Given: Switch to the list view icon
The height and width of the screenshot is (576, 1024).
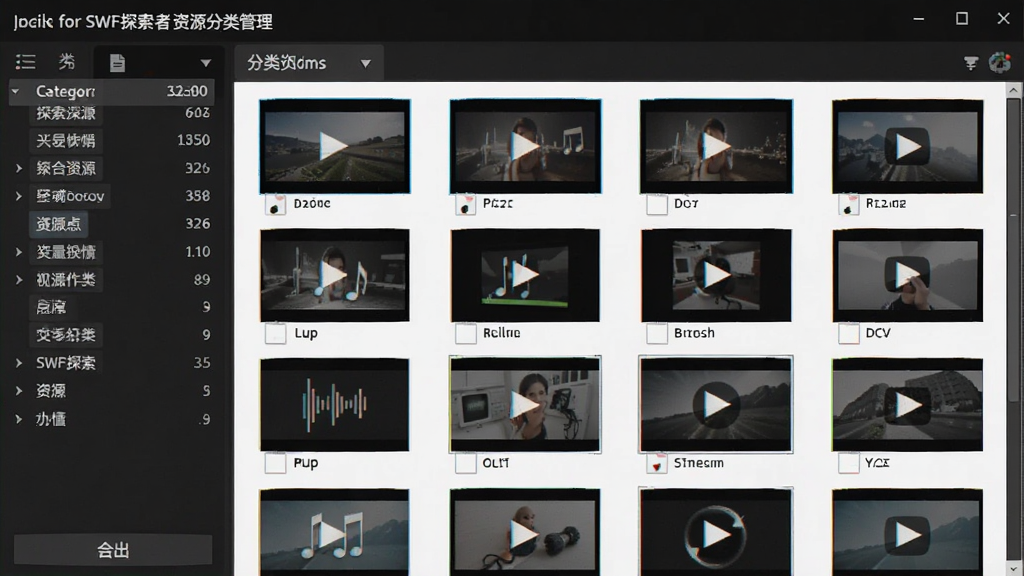Looking at the screenshot, I should point(25,62).
